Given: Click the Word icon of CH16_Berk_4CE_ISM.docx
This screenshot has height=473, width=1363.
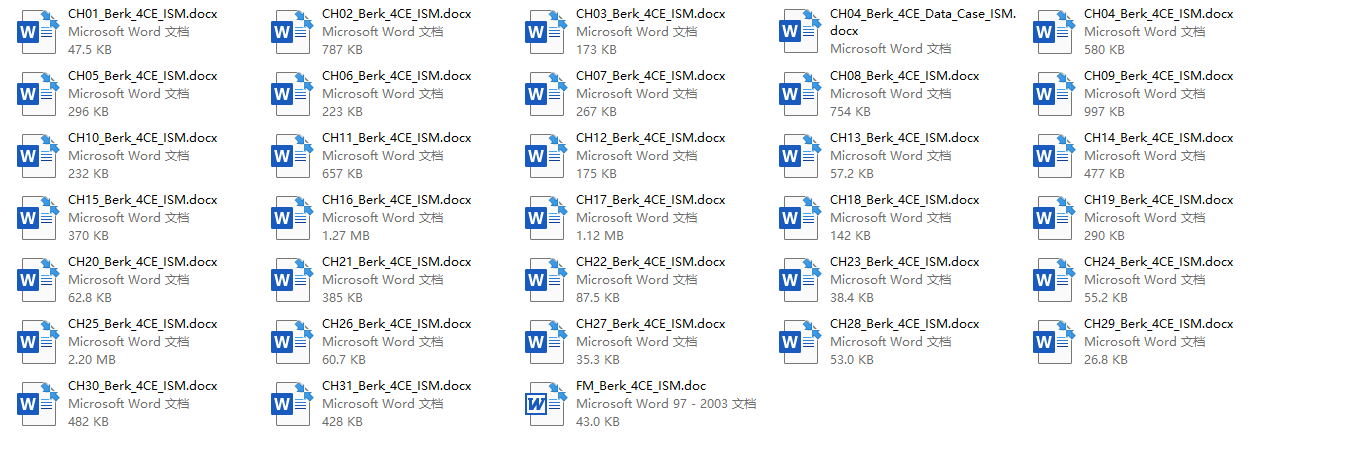Looking at the screenshot, I should coord(293,218).
